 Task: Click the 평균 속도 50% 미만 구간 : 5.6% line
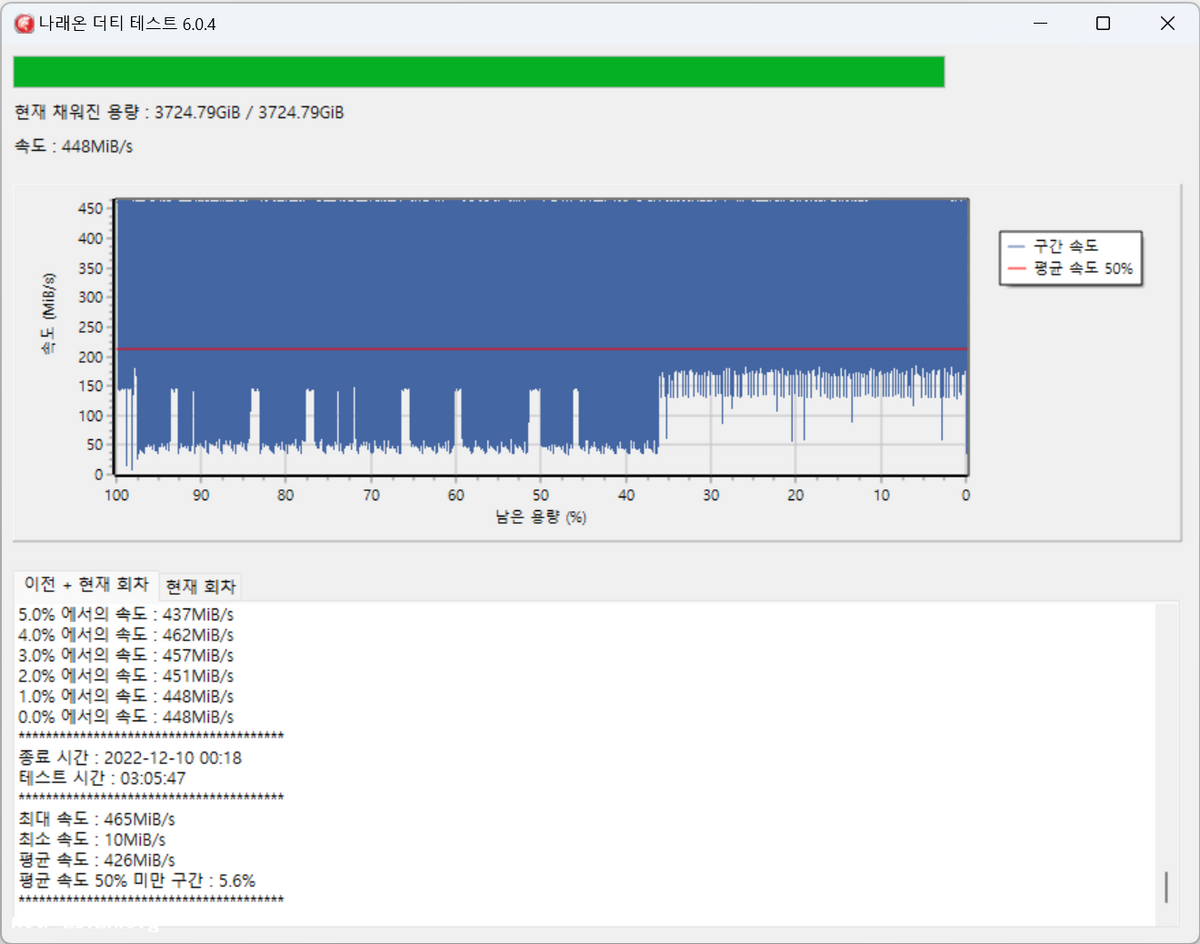(x=137, y=880)
